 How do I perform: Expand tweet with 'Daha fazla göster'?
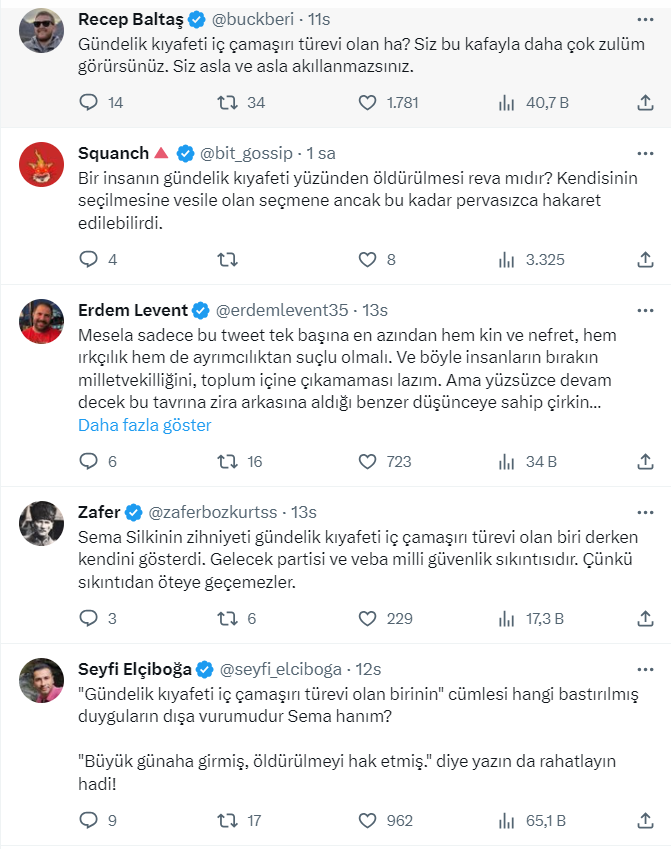click(144, 425)
